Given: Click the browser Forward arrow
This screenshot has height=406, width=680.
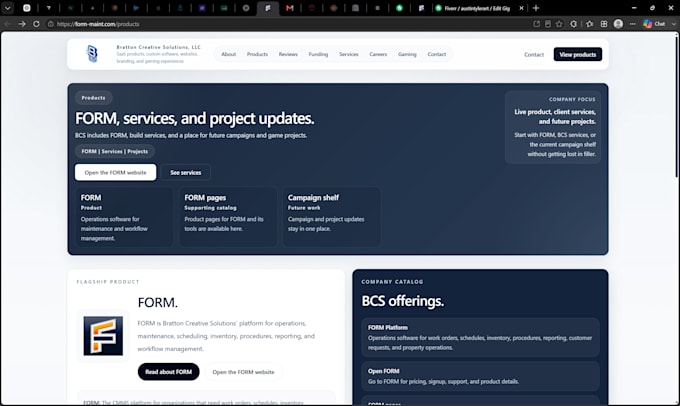Looking at the screenshot, I should click(x=22, y=24).
